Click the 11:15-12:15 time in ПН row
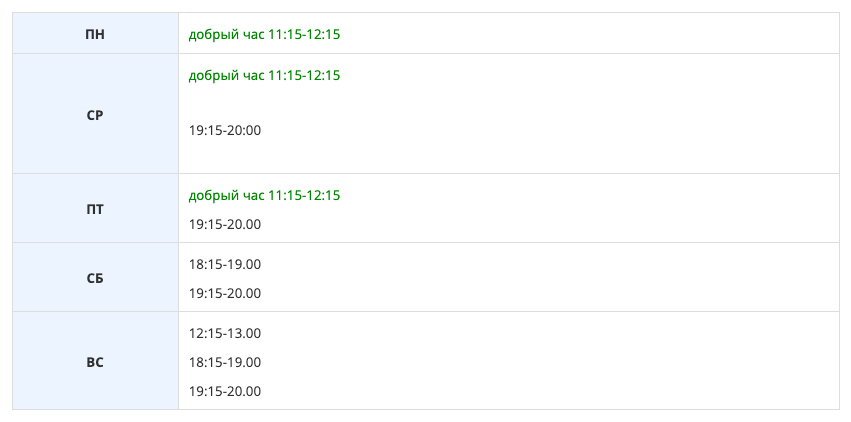The height and width of the screenshot is (422, 851). click(x=304, y=34)
